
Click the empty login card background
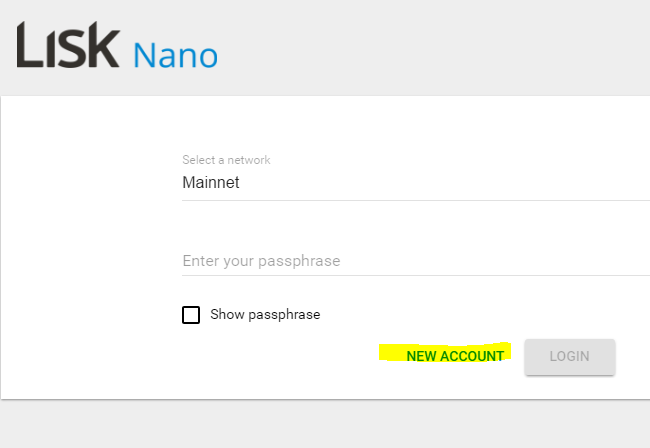(x=83, y=249)
